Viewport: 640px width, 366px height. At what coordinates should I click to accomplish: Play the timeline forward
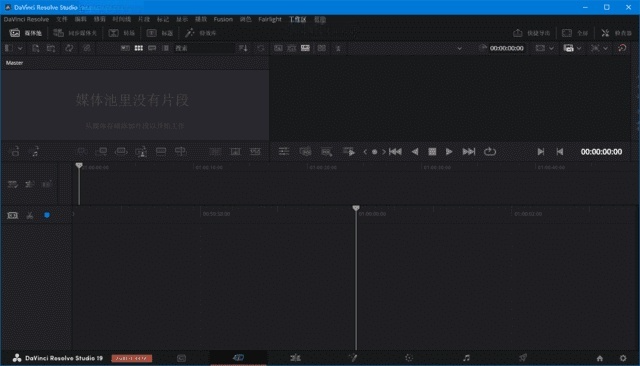click(449, 152)
